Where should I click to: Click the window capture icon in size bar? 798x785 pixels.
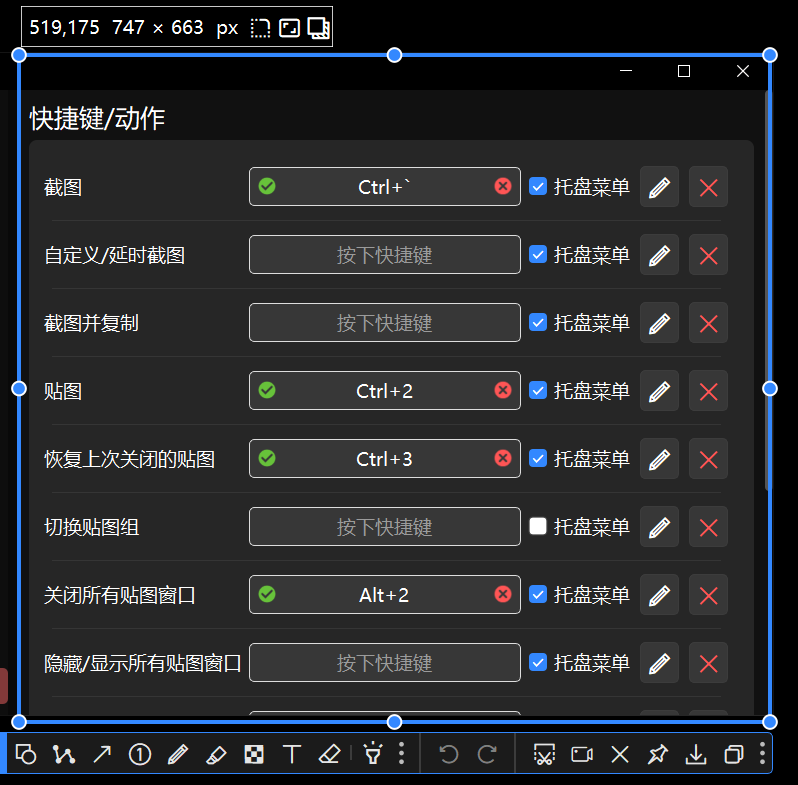click(x=319, y=27)
